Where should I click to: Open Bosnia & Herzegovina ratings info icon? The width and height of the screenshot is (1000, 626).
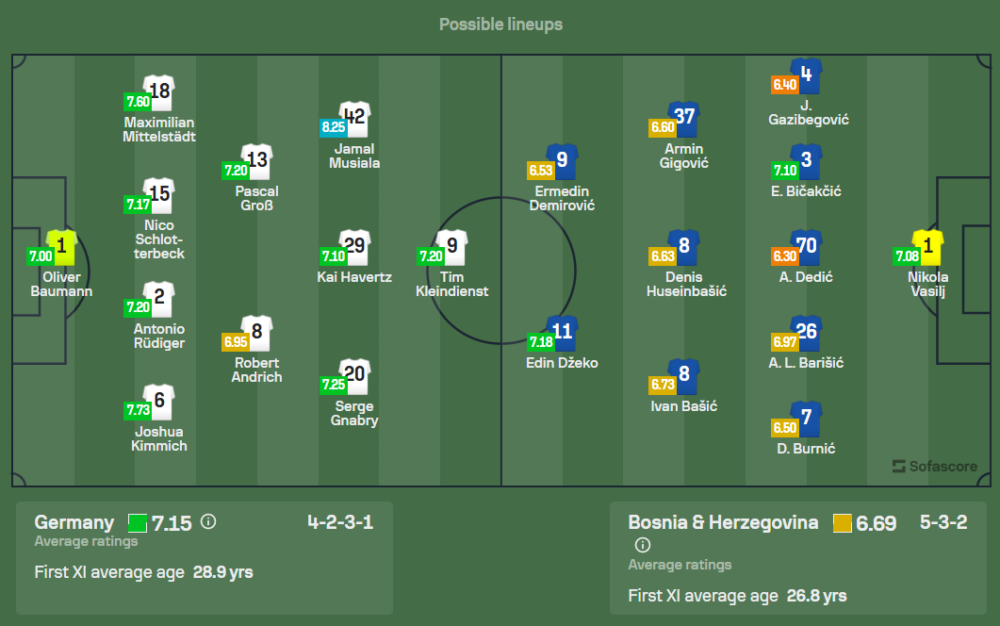pyautogui.click(x=642, y=545)
